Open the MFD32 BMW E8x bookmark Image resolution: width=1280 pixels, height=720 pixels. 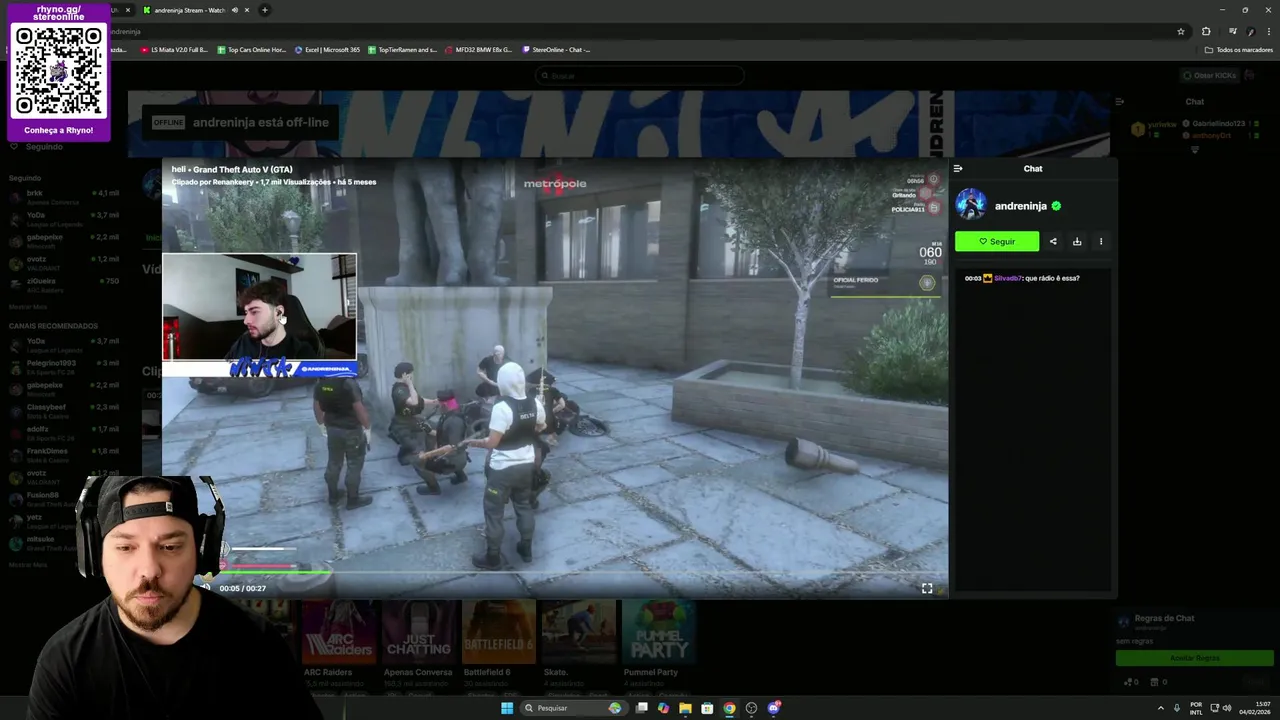pyautogui.click(x=478, y=50)
